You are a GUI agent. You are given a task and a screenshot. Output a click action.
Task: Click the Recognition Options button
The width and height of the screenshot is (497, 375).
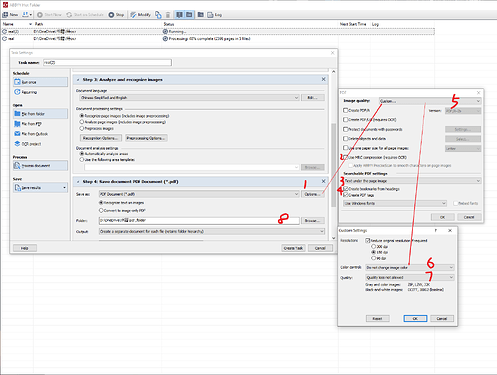pos(101,138)
